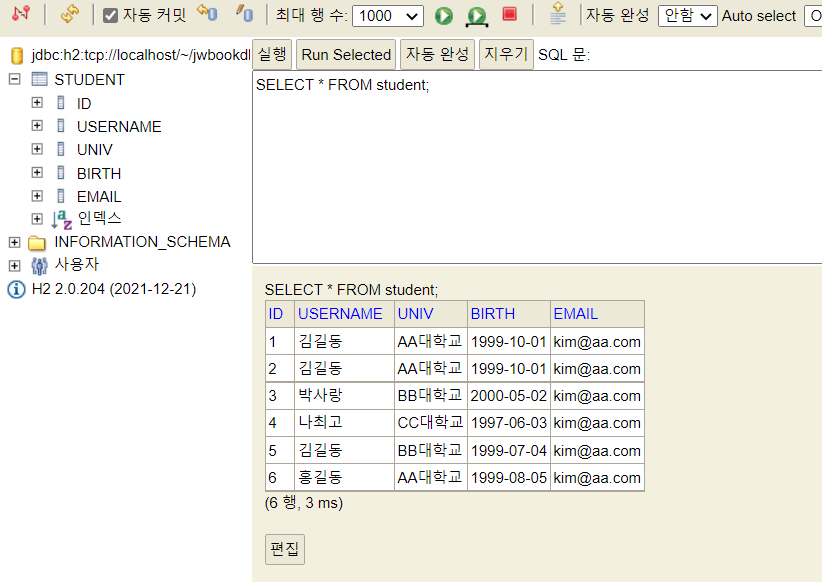
Task: Click the rollback icon
Action: [x=208, y=13]
